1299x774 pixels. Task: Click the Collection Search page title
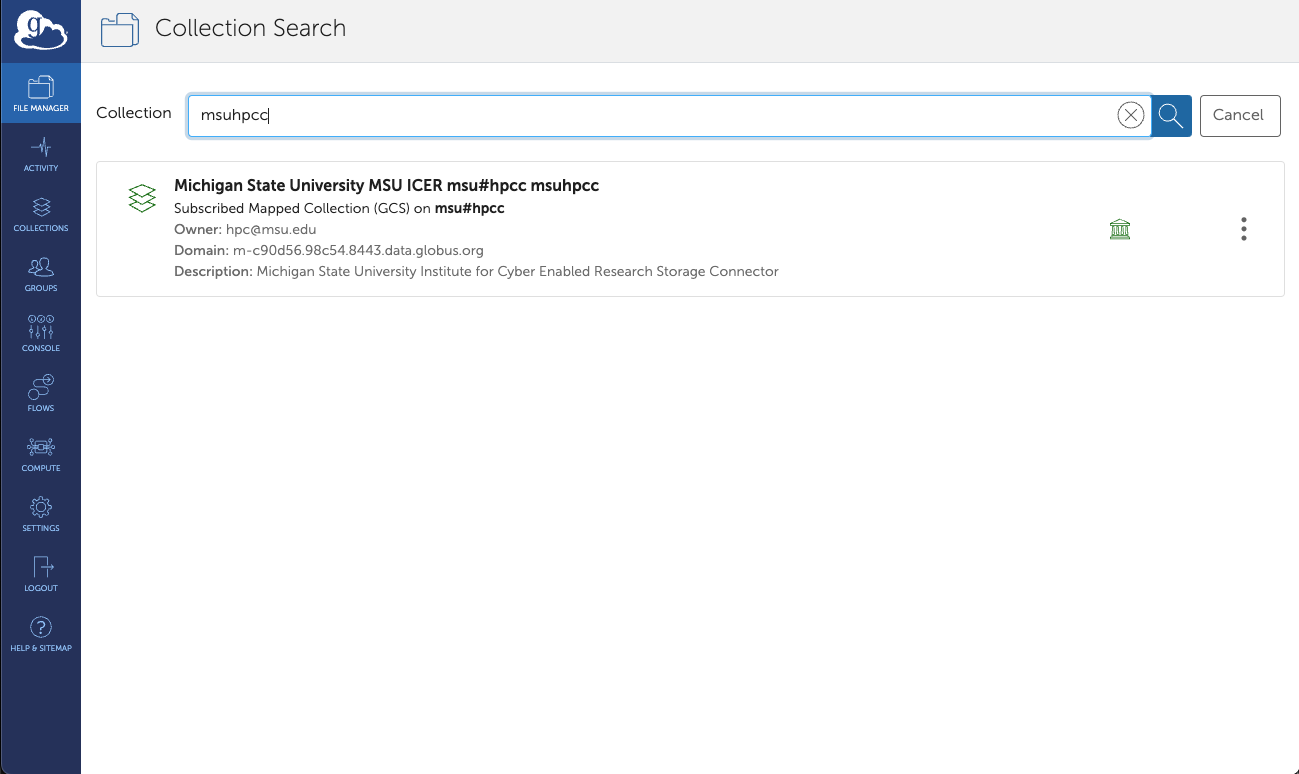pyautogui.click(x=251, y=29)
